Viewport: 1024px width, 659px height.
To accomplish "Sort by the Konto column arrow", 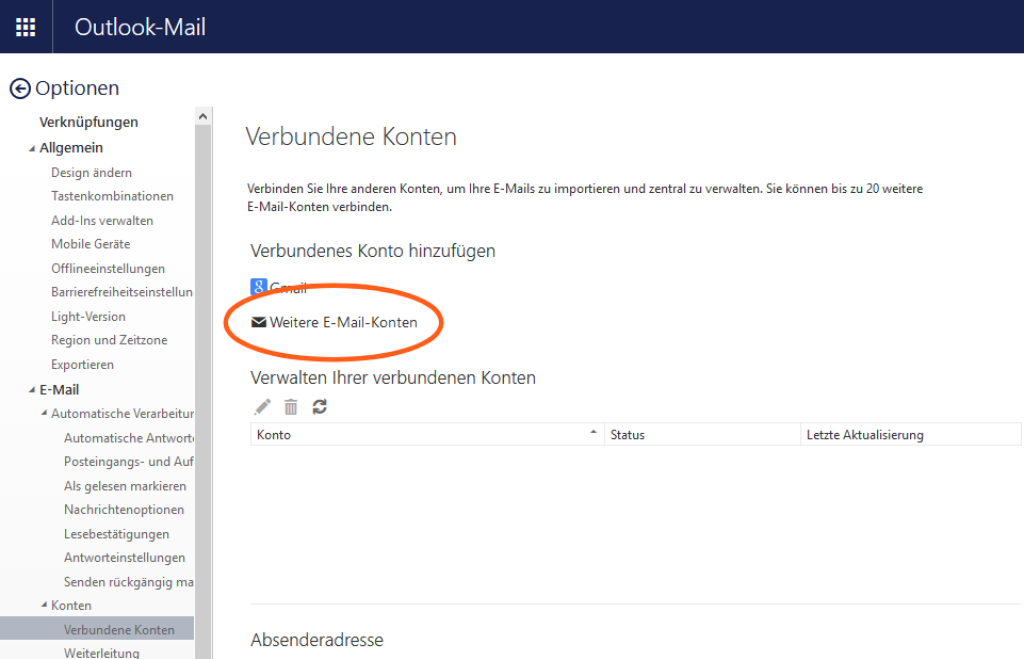I will tap(593, 432).
